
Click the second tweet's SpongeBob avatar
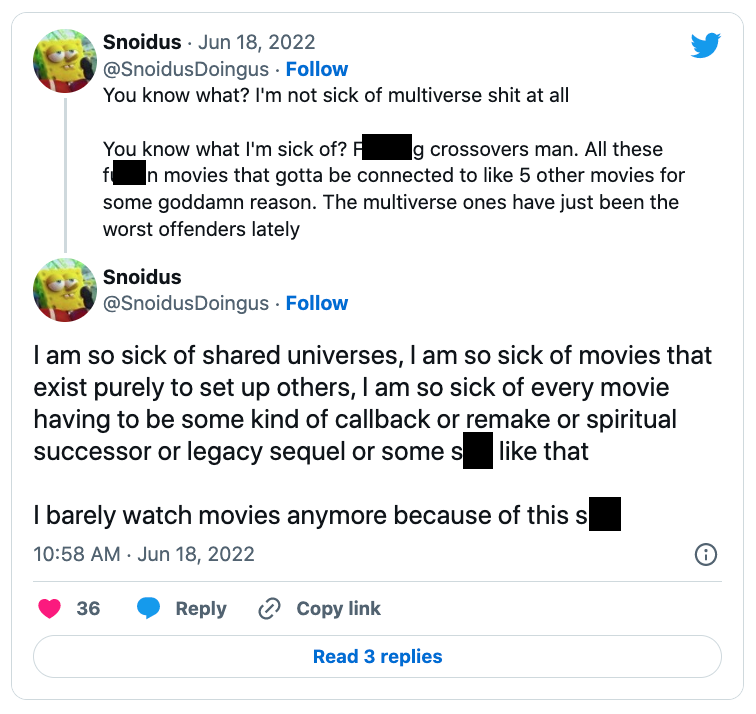(x=65, y=290)
